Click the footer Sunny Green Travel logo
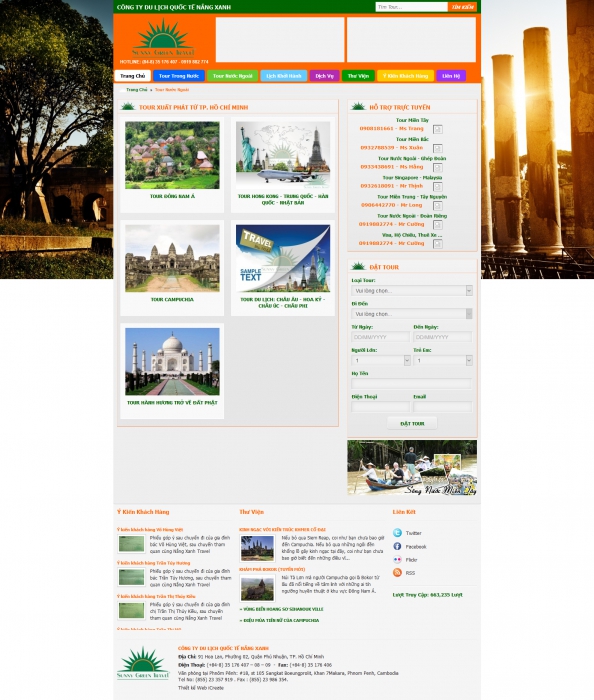Screen dimensions: 594x700 tap(143, 663)
